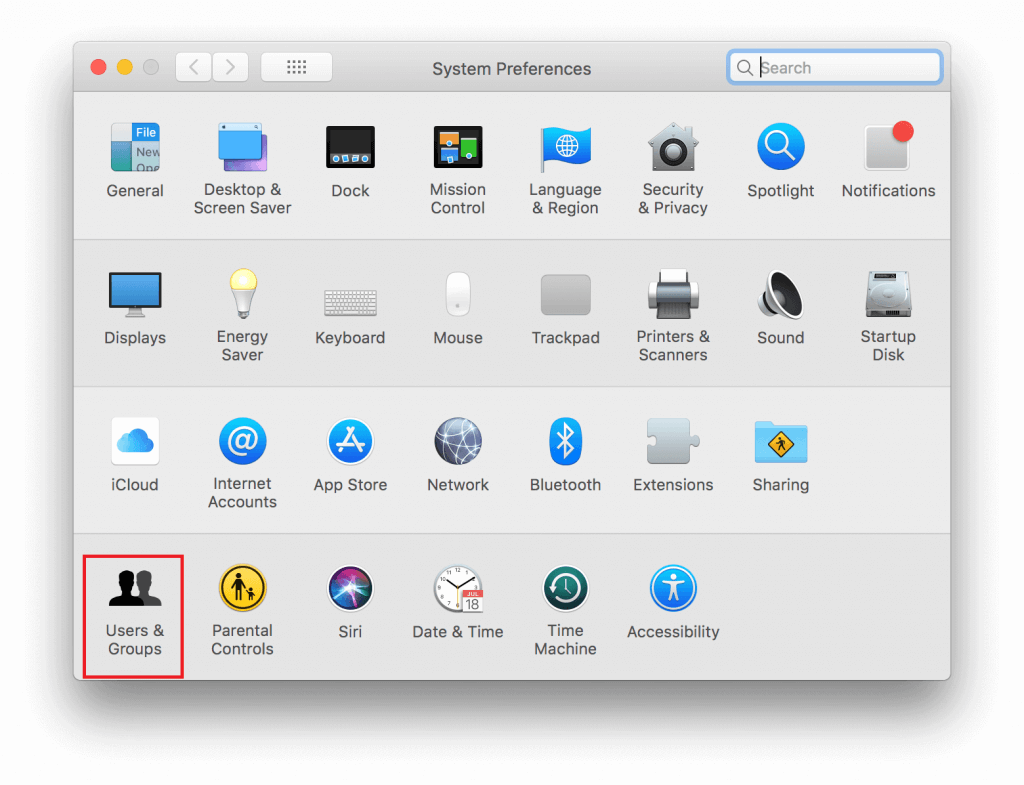Image resolution: width=1024 pixels, height=785 pixels.
Task: Close the System Preferences window
Action: 99,67
